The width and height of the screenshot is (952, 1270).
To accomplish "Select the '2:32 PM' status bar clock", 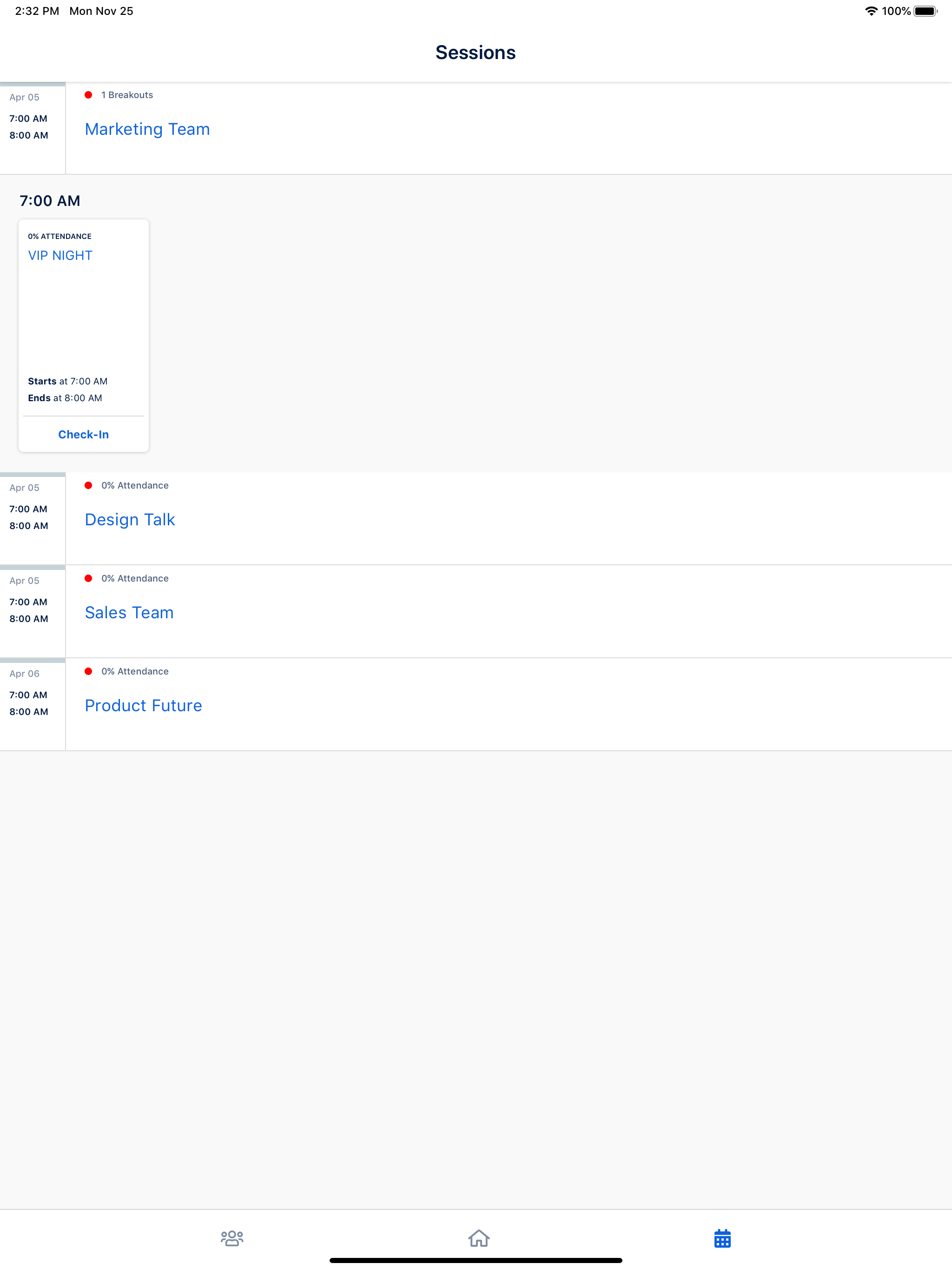I will click(37, 11).
